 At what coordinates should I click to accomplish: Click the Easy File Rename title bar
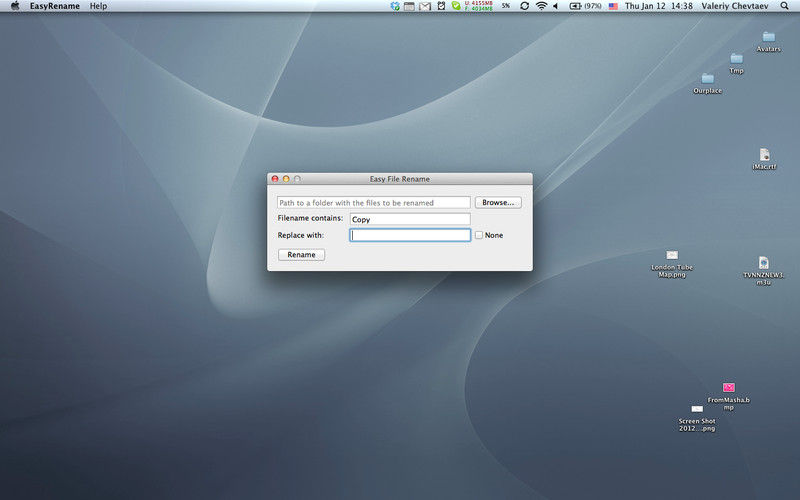click(x=399, y=179)
